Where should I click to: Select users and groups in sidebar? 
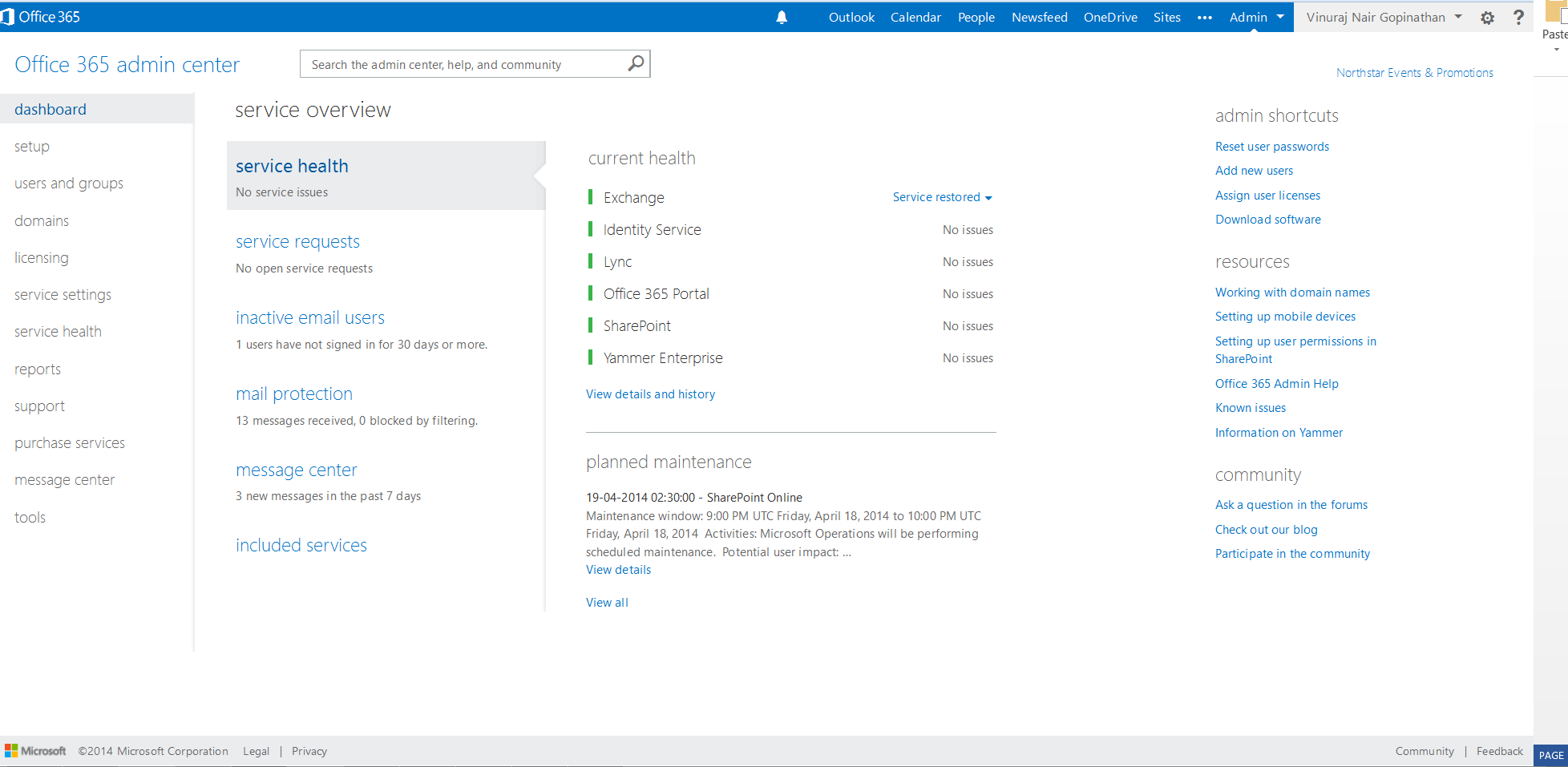tap(69, 184)
